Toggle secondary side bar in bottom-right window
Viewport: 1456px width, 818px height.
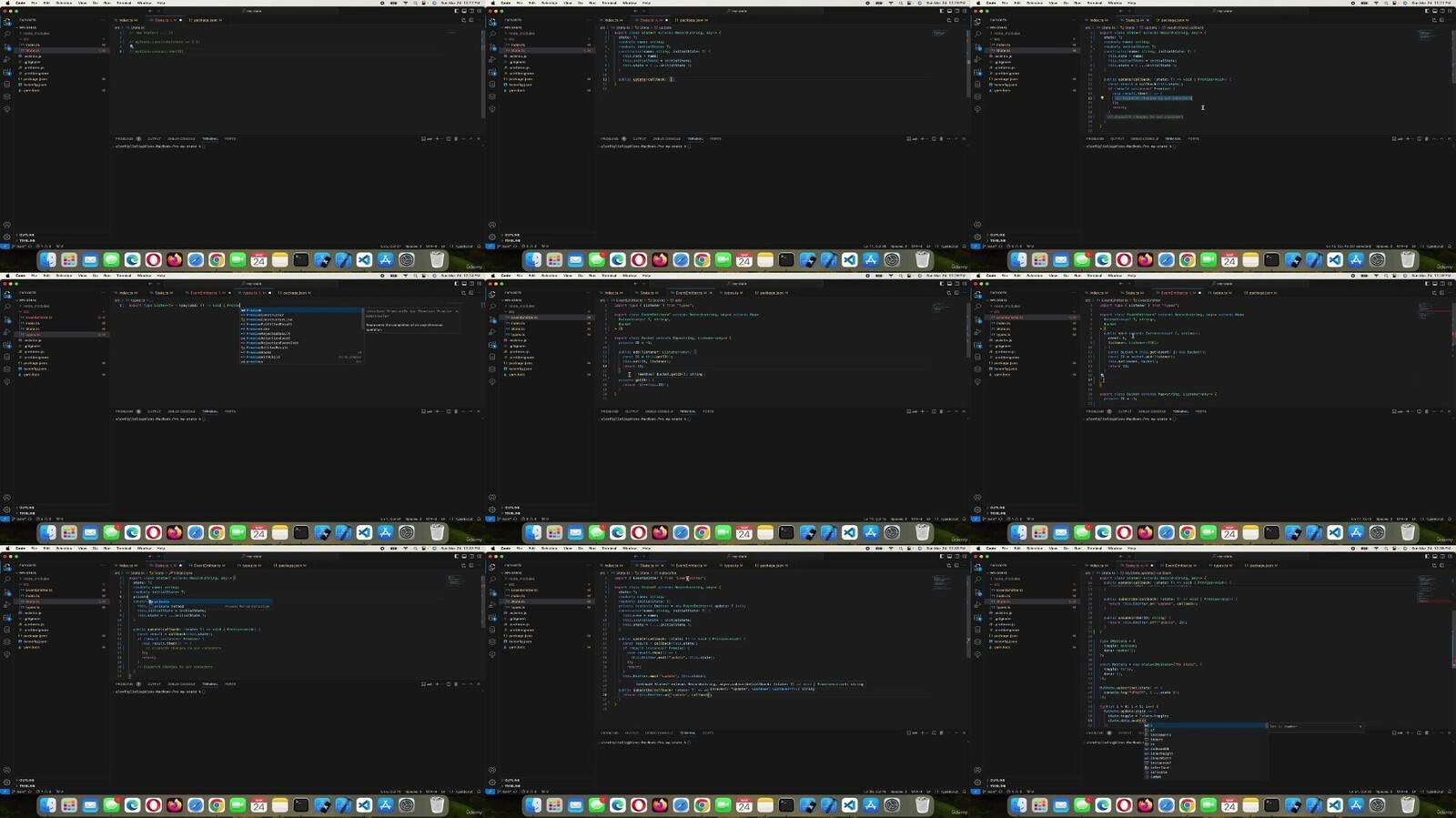tap(1441, 556)
